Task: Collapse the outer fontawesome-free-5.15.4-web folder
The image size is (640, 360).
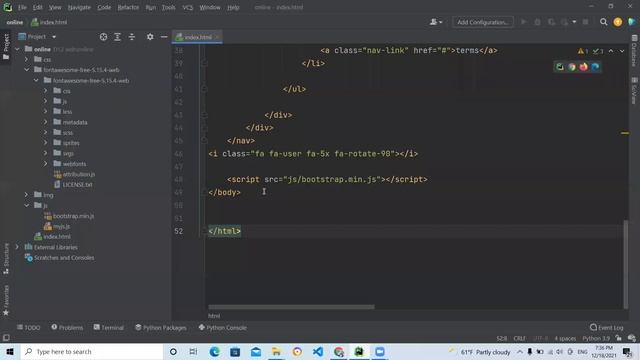Action: pyautogui.click(x=27, y=70)
